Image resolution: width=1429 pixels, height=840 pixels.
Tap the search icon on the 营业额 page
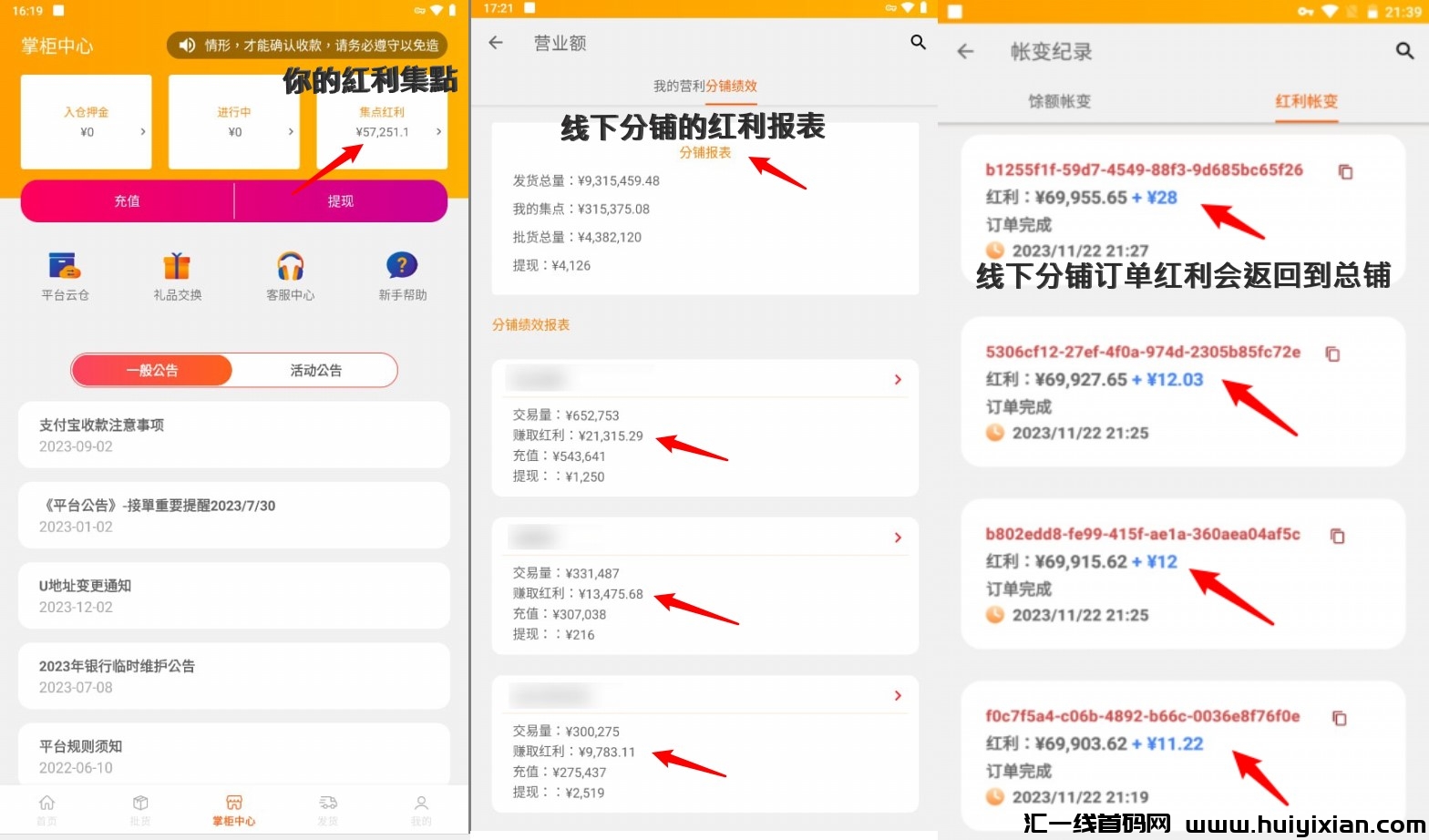tap(918, 42)
